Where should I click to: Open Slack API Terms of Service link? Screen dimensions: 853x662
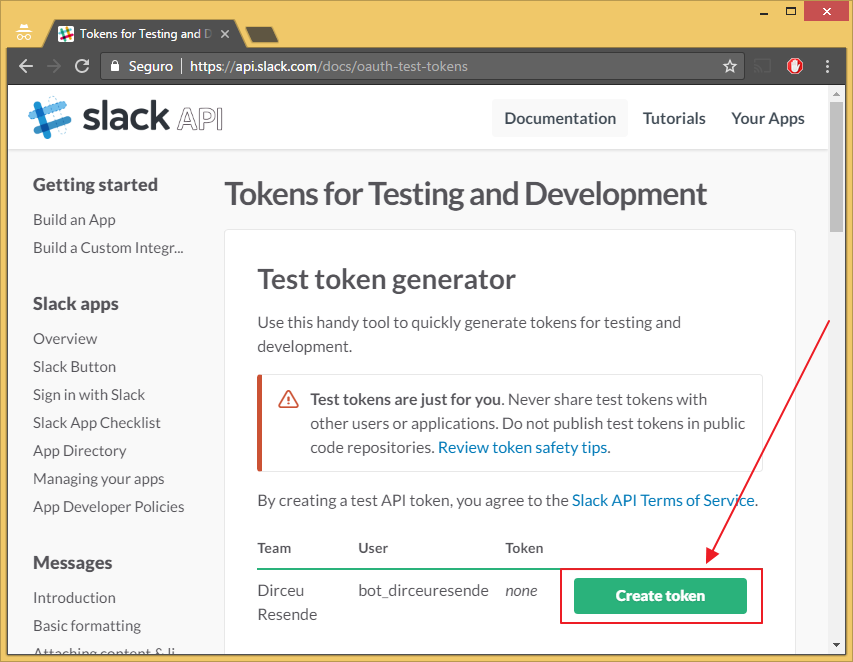click(663, 500)
